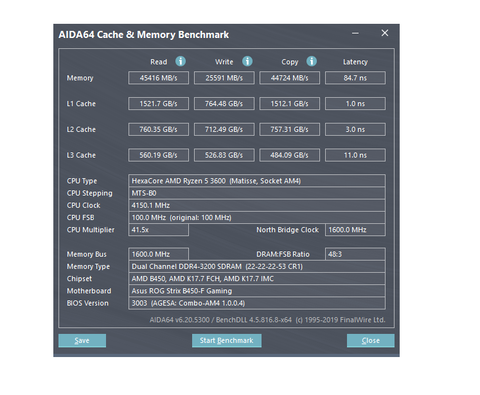This screenshot has height=395, width=480.
Task: Select the Memory read value 45416 MB/s
Action: click(158, 78)
